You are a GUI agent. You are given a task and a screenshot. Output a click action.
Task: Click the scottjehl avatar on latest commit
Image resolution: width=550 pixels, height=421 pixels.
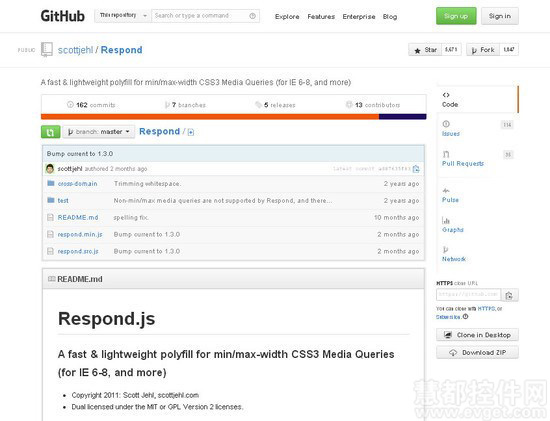pos(50,169)
